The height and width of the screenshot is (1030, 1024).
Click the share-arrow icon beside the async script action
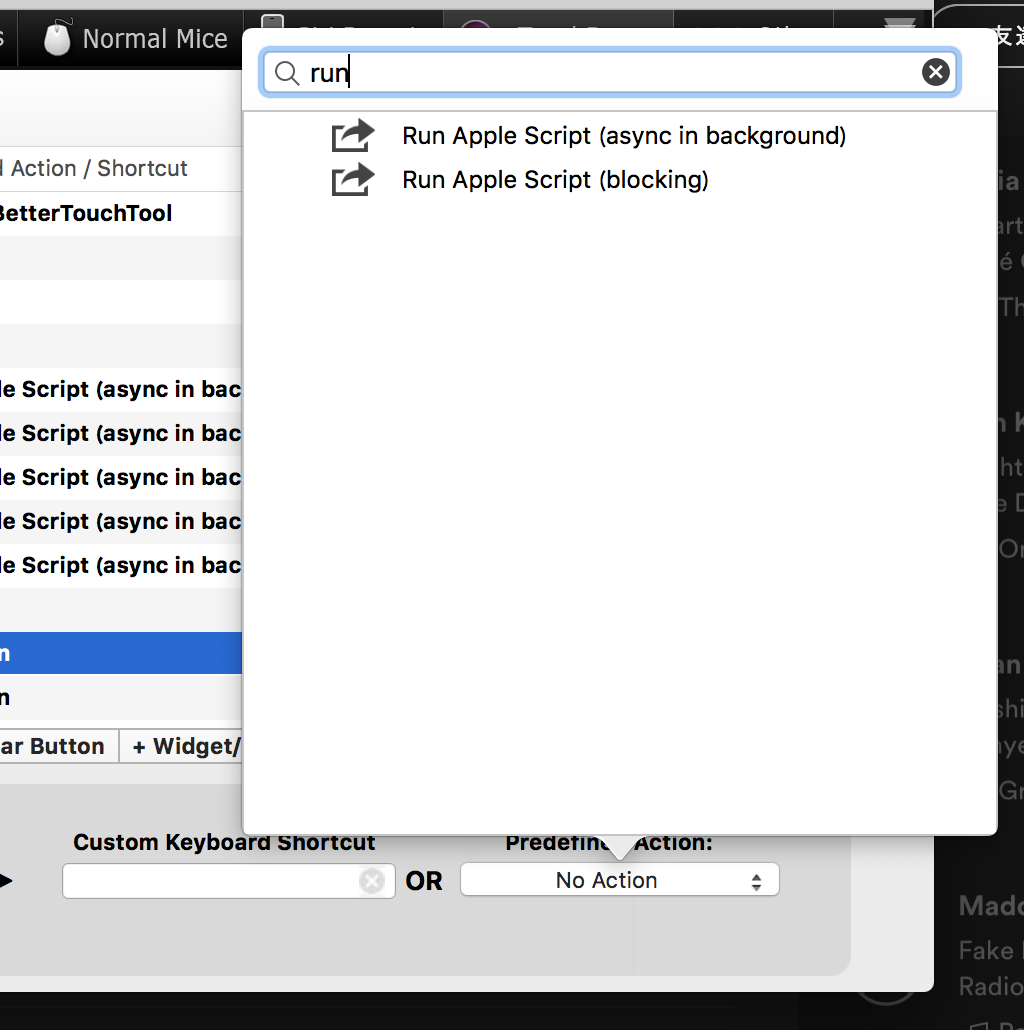point(353,136)
